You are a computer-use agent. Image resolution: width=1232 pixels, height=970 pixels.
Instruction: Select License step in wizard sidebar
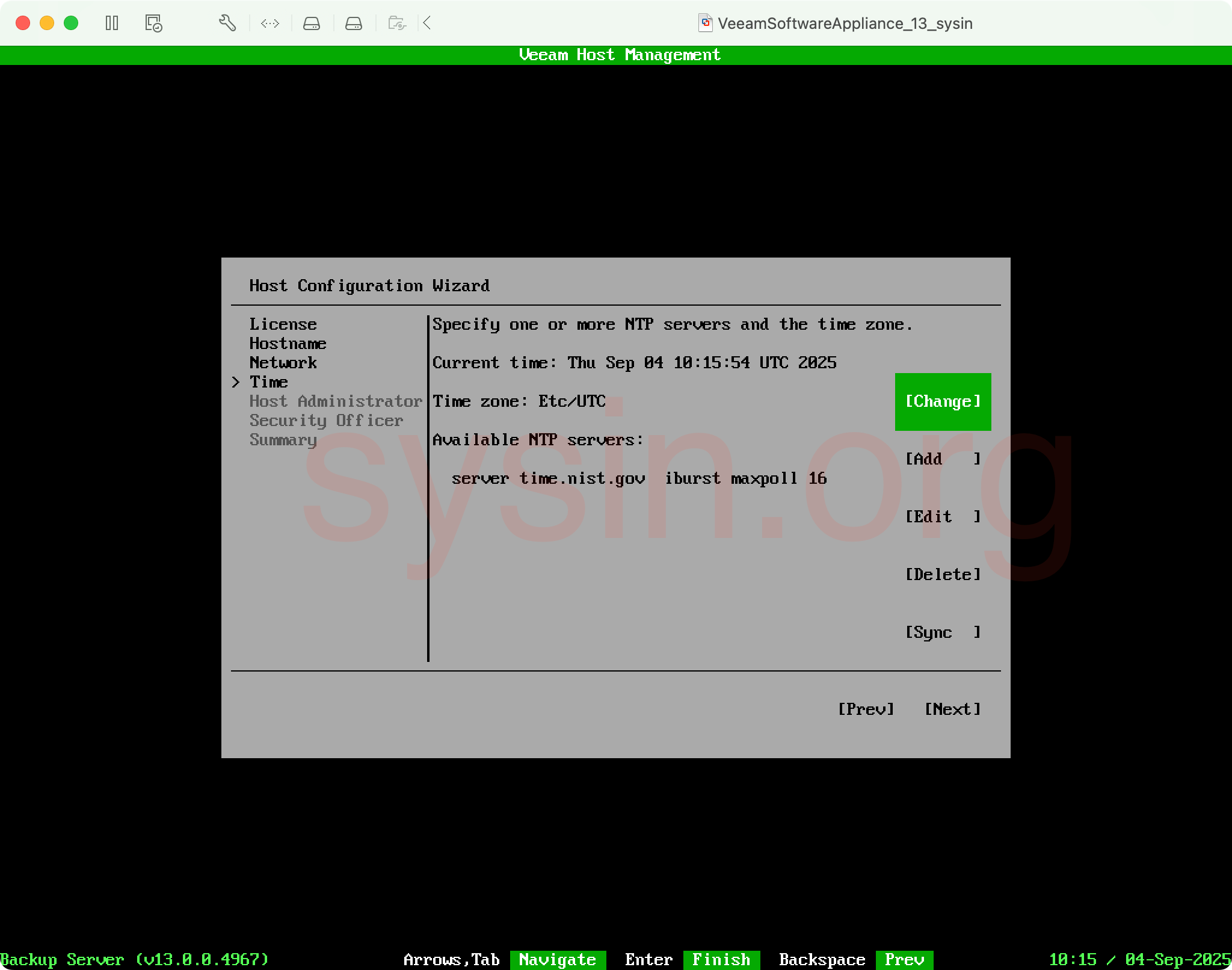click(283, 324)
